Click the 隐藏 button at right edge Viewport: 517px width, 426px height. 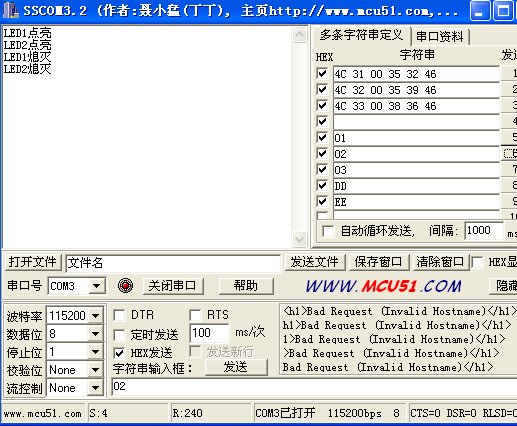point(503,286)
